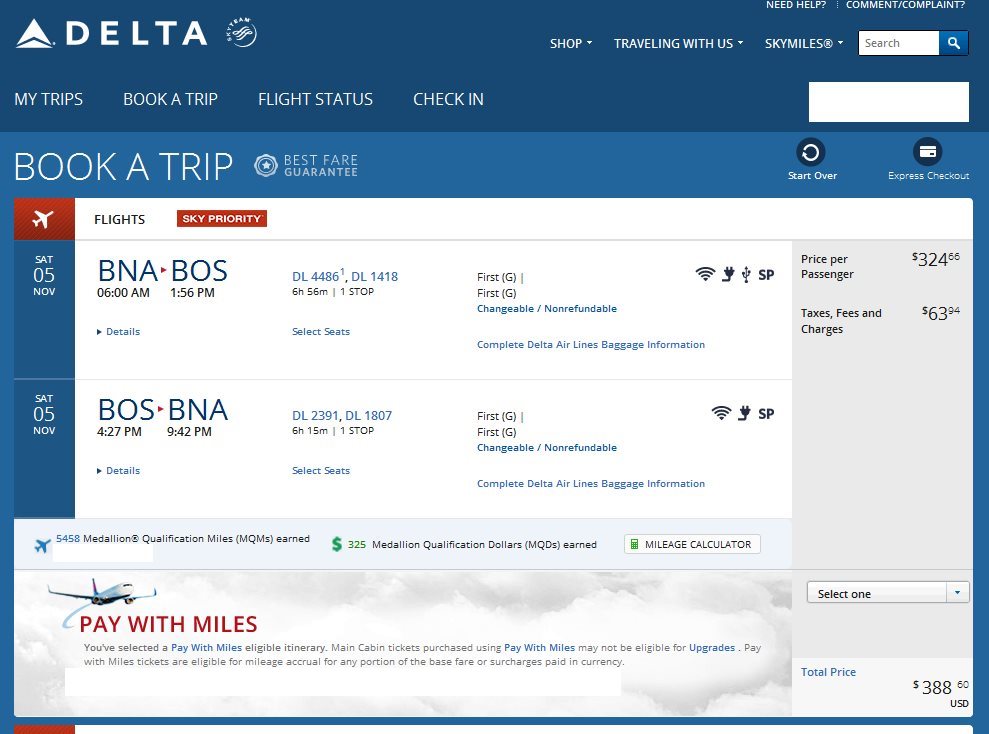Viewport: 989px width, 734px height.
Task: Click the search magnifying glass button
Action: tap(954, 43)
